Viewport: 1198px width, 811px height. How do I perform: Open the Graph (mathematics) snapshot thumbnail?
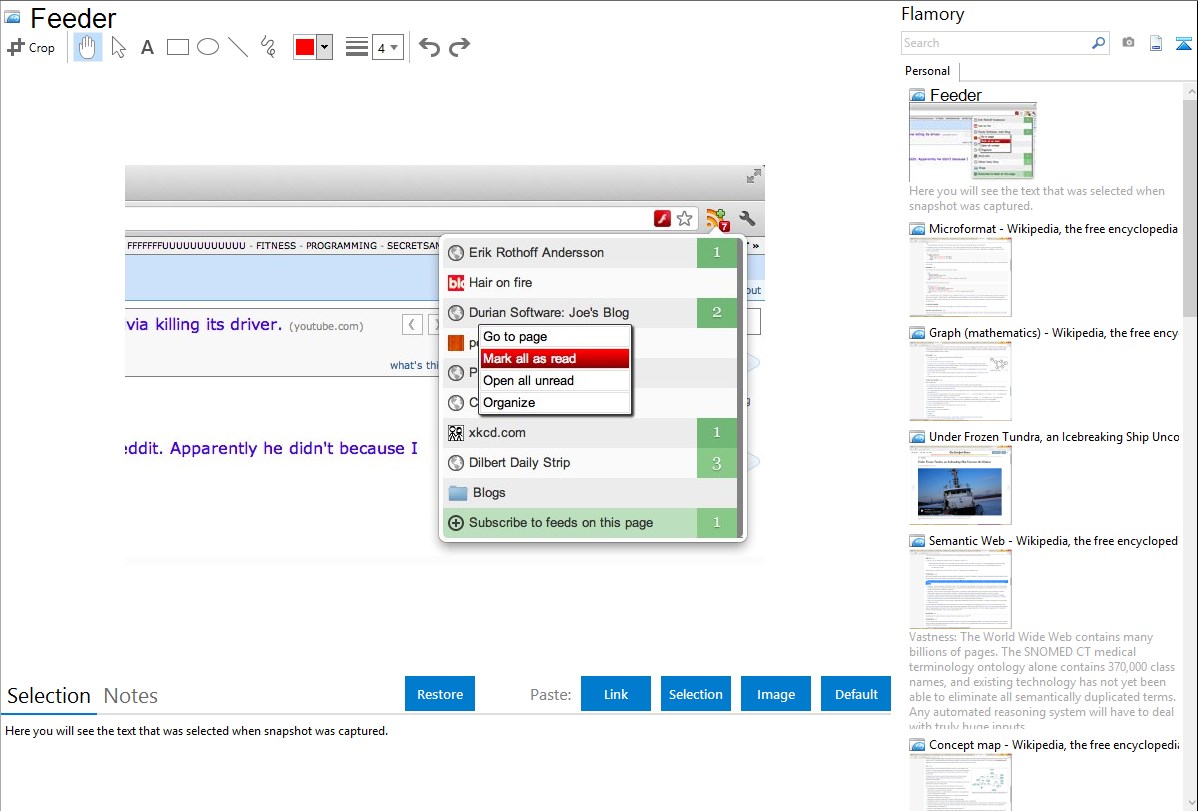coord(960,381)
